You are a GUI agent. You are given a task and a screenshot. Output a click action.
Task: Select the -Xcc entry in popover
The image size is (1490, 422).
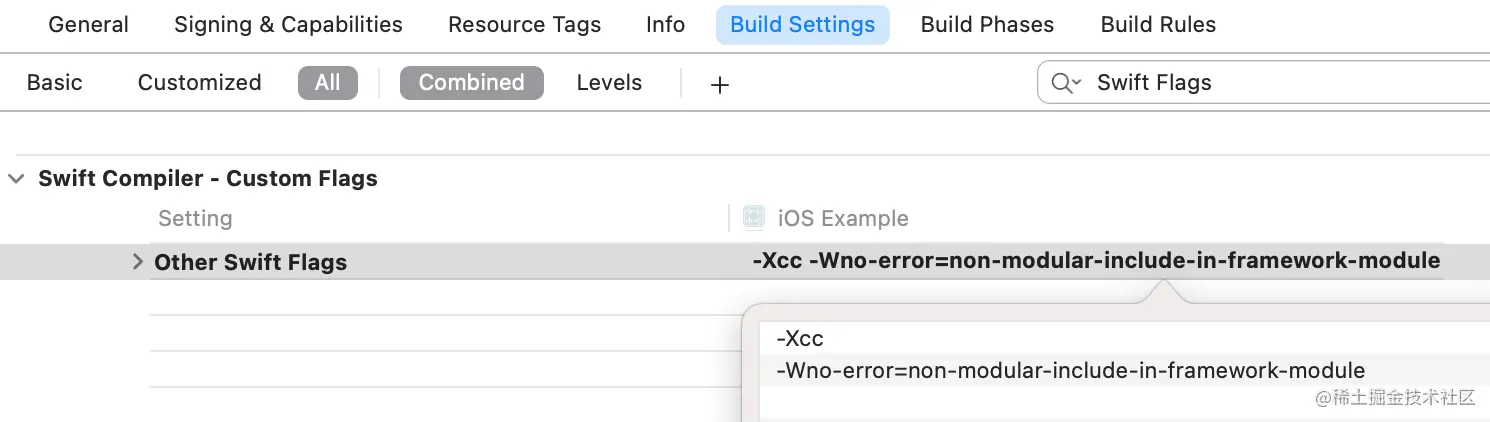point(800,339)
